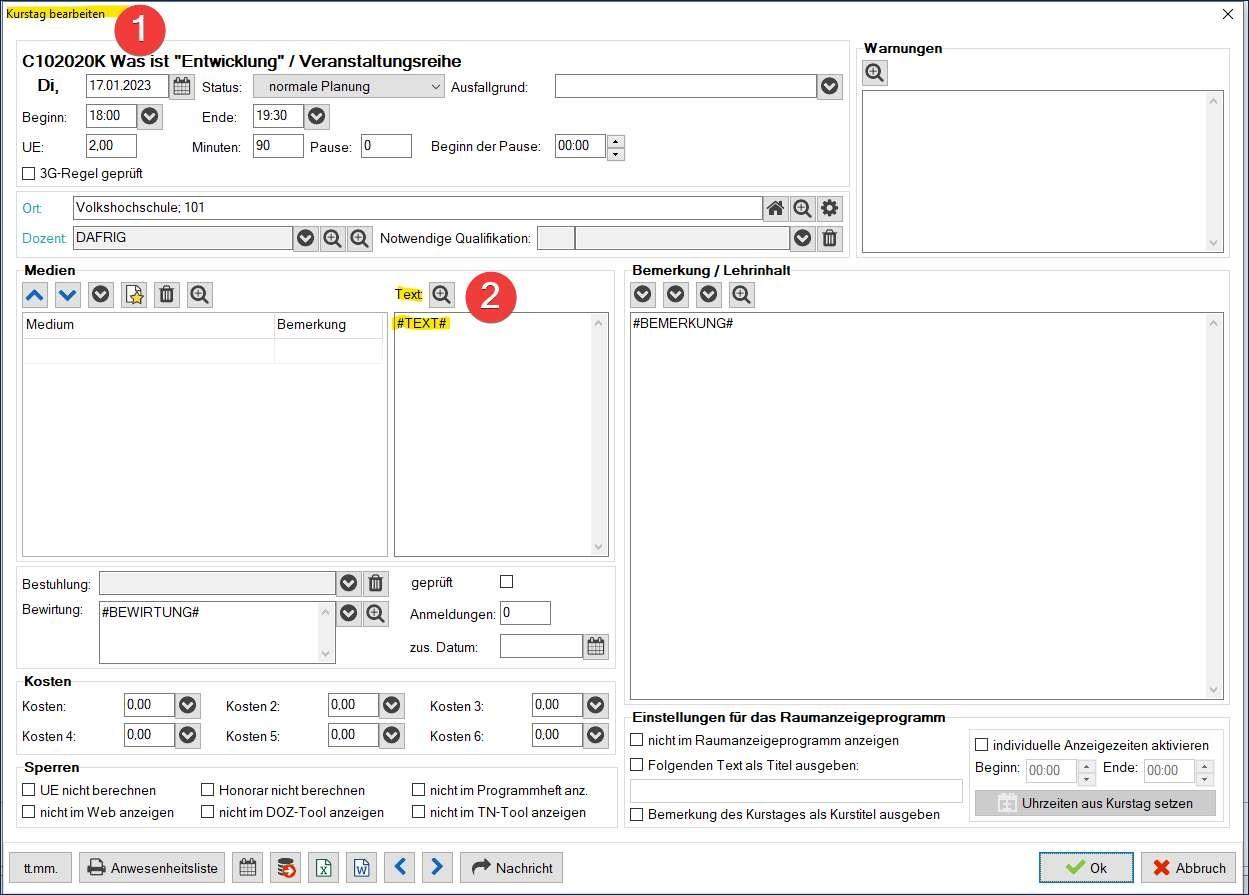The image size is (1249, 895).
Task: Click into the Anmeldungen input field
Action: 525,613
